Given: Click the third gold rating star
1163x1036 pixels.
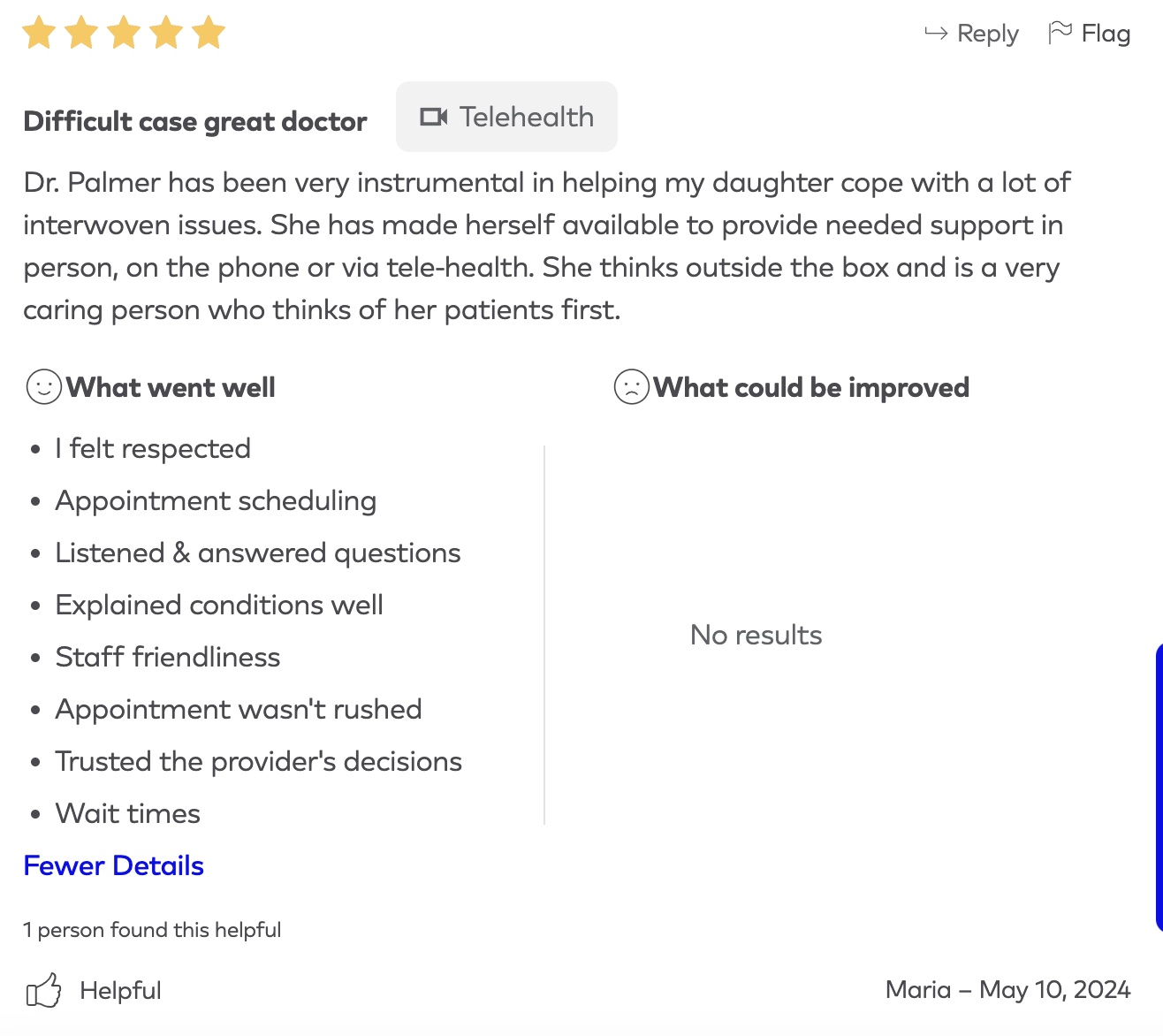Looking at the screenshot, I should tap(124, 33).
